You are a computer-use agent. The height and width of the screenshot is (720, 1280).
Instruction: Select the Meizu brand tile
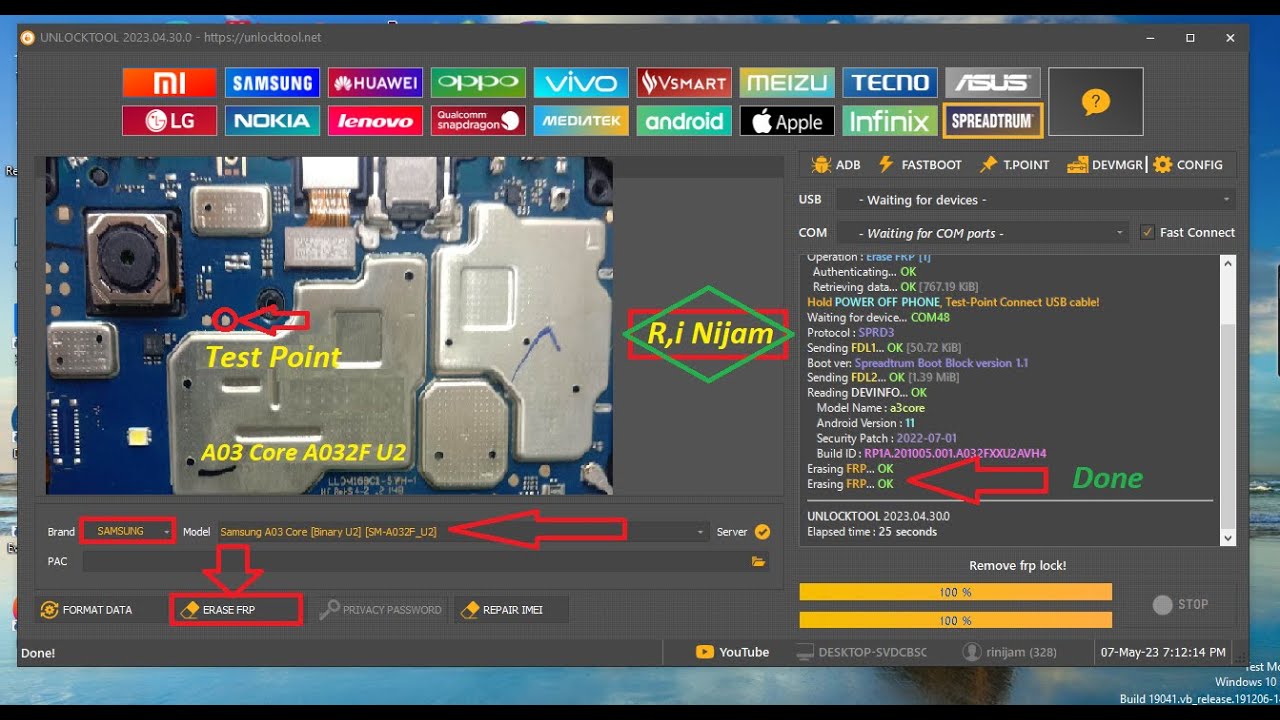(787, 82)
